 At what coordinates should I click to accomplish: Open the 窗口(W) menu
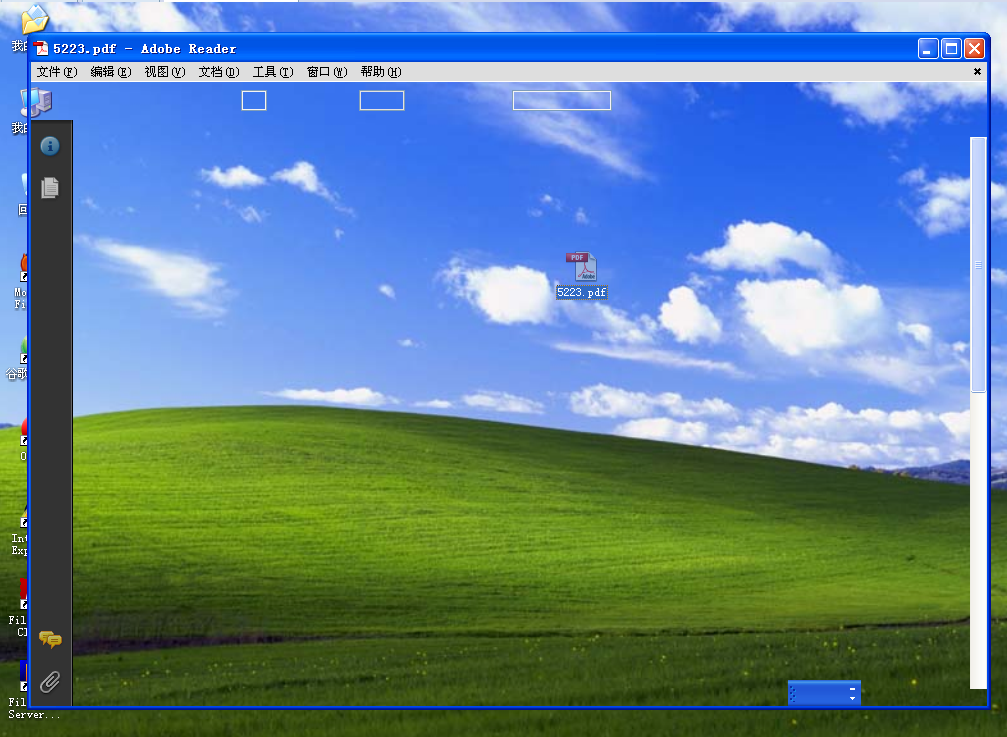click(327, 72)
